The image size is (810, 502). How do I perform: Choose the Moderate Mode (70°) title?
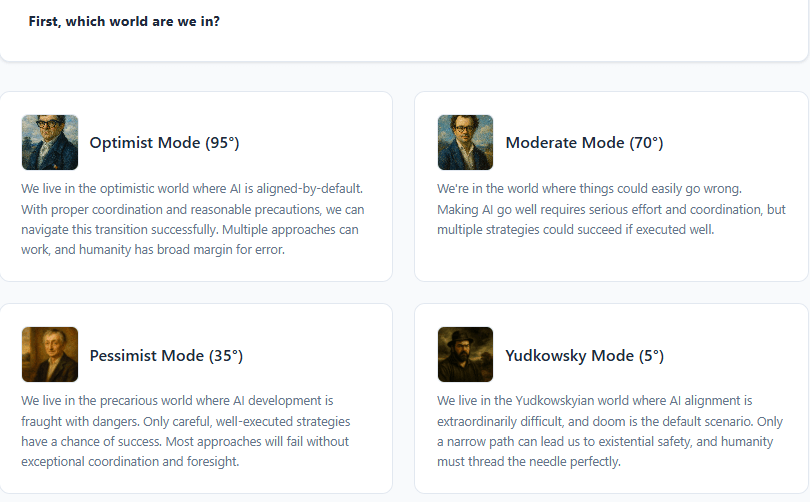584,143
